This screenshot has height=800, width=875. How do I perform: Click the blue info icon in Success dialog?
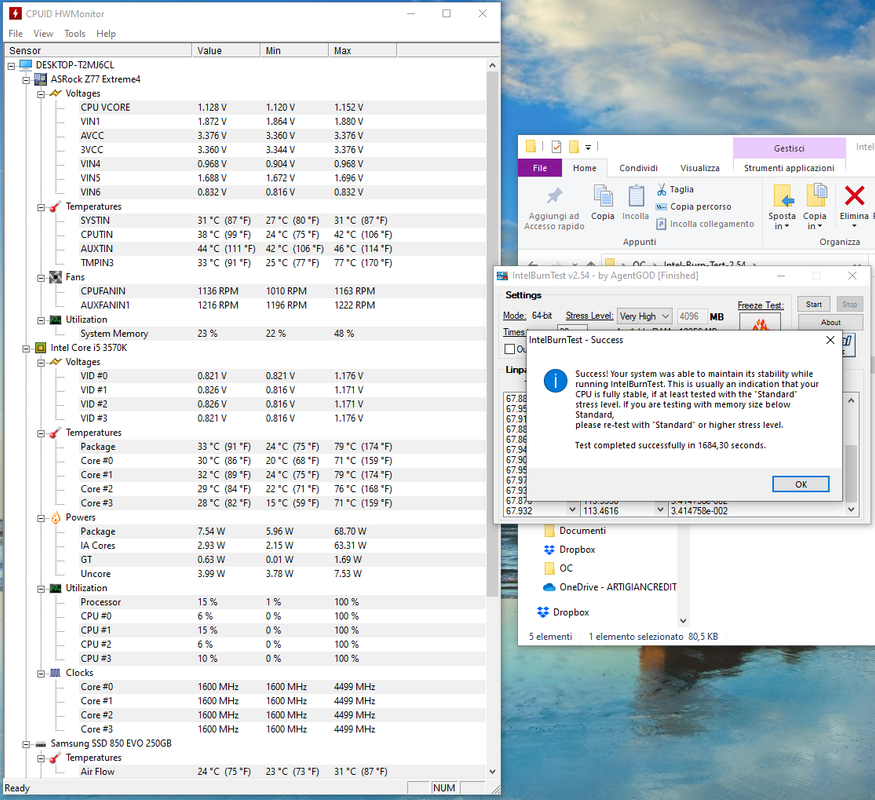pyautogui.click(x=555, y=381)
